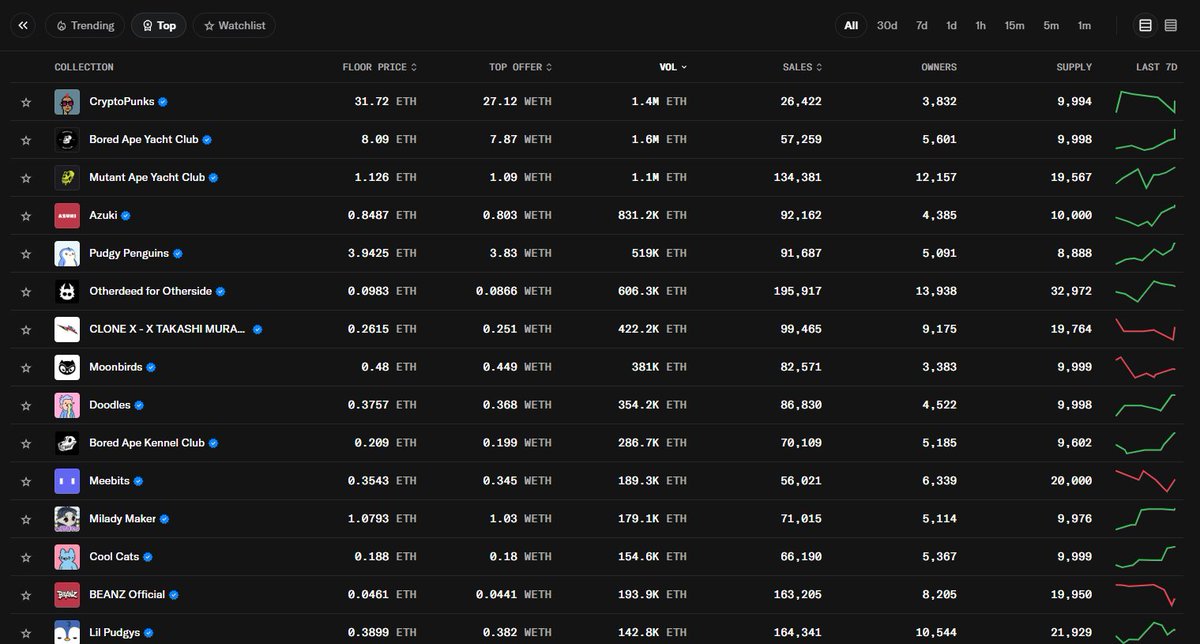View BEANZ Official last 7d sparkline
The width and height of the screenshot is (1200, 644).
click(1146, 595)
